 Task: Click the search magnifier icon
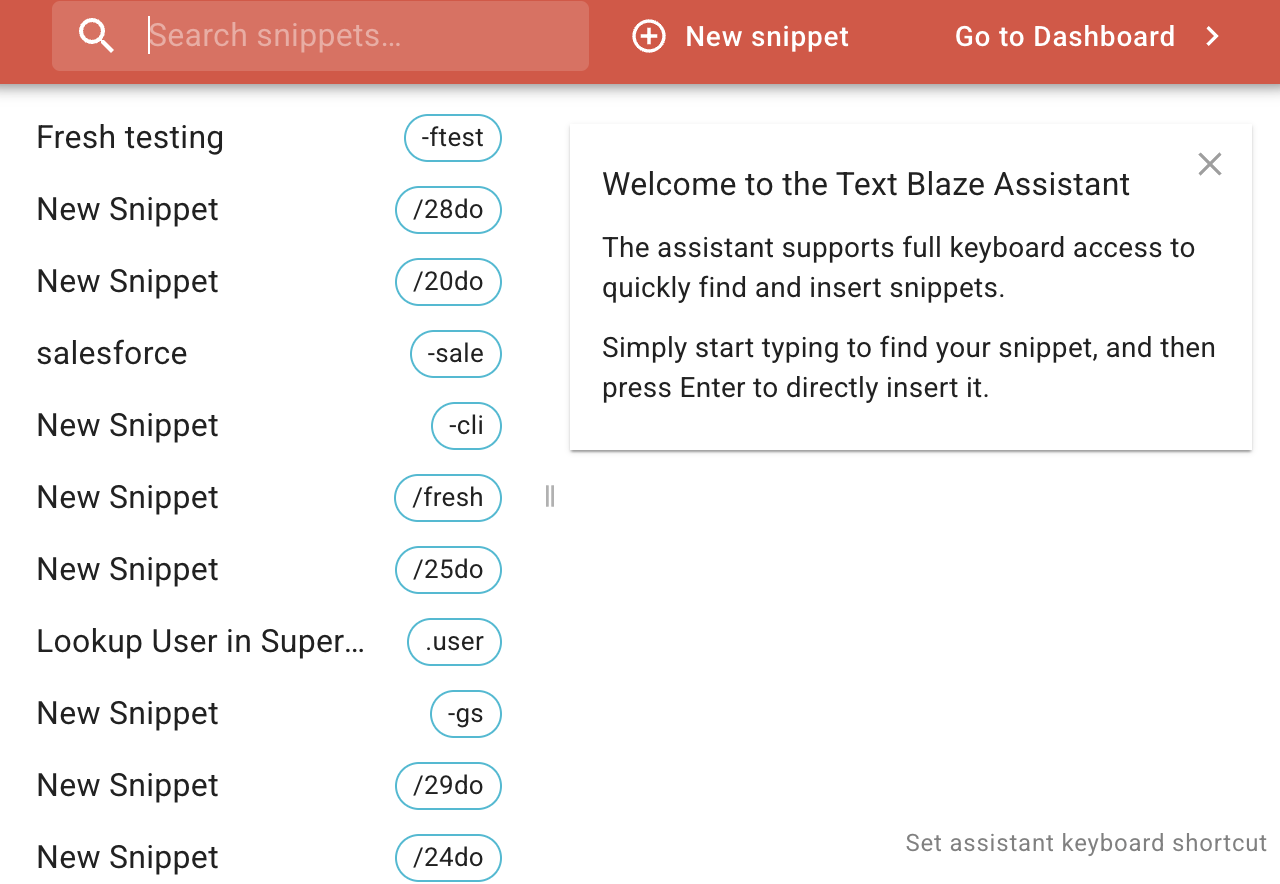tap(97, 36)
